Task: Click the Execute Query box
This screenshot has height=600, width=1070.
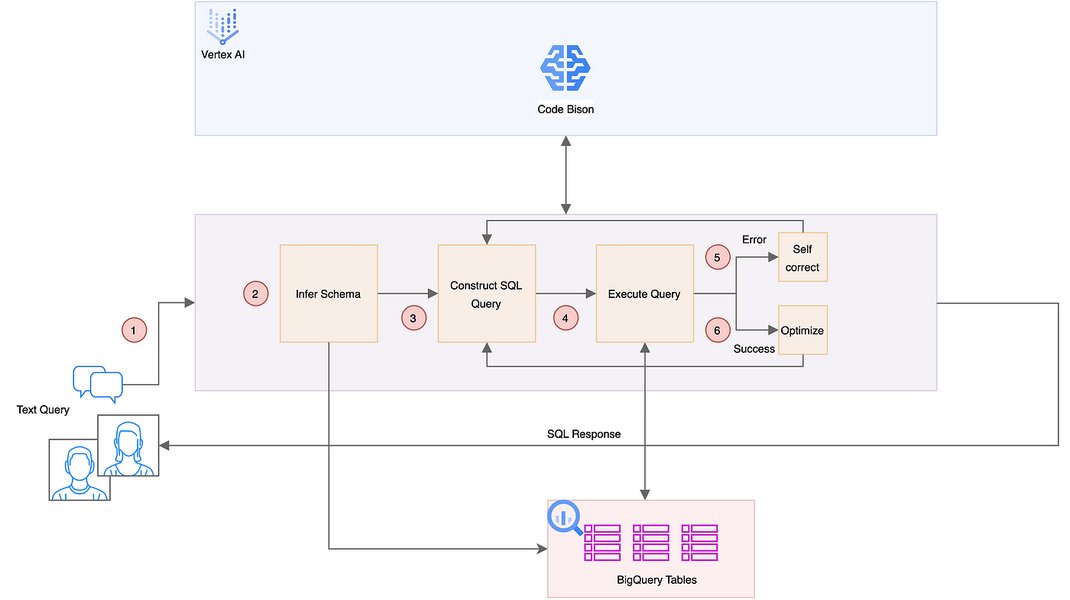Action: click(645, 294)
